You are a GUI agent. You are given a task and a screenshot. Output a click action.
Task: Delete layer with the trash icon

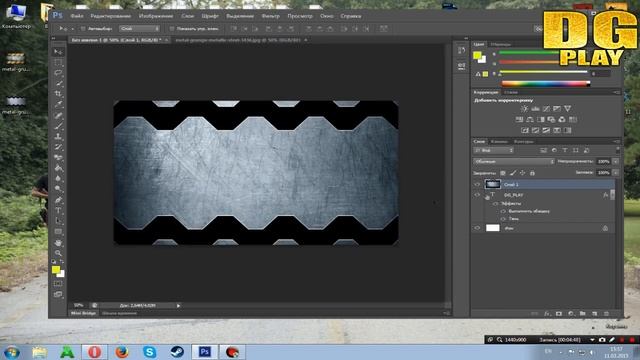(x=606, y=313)
